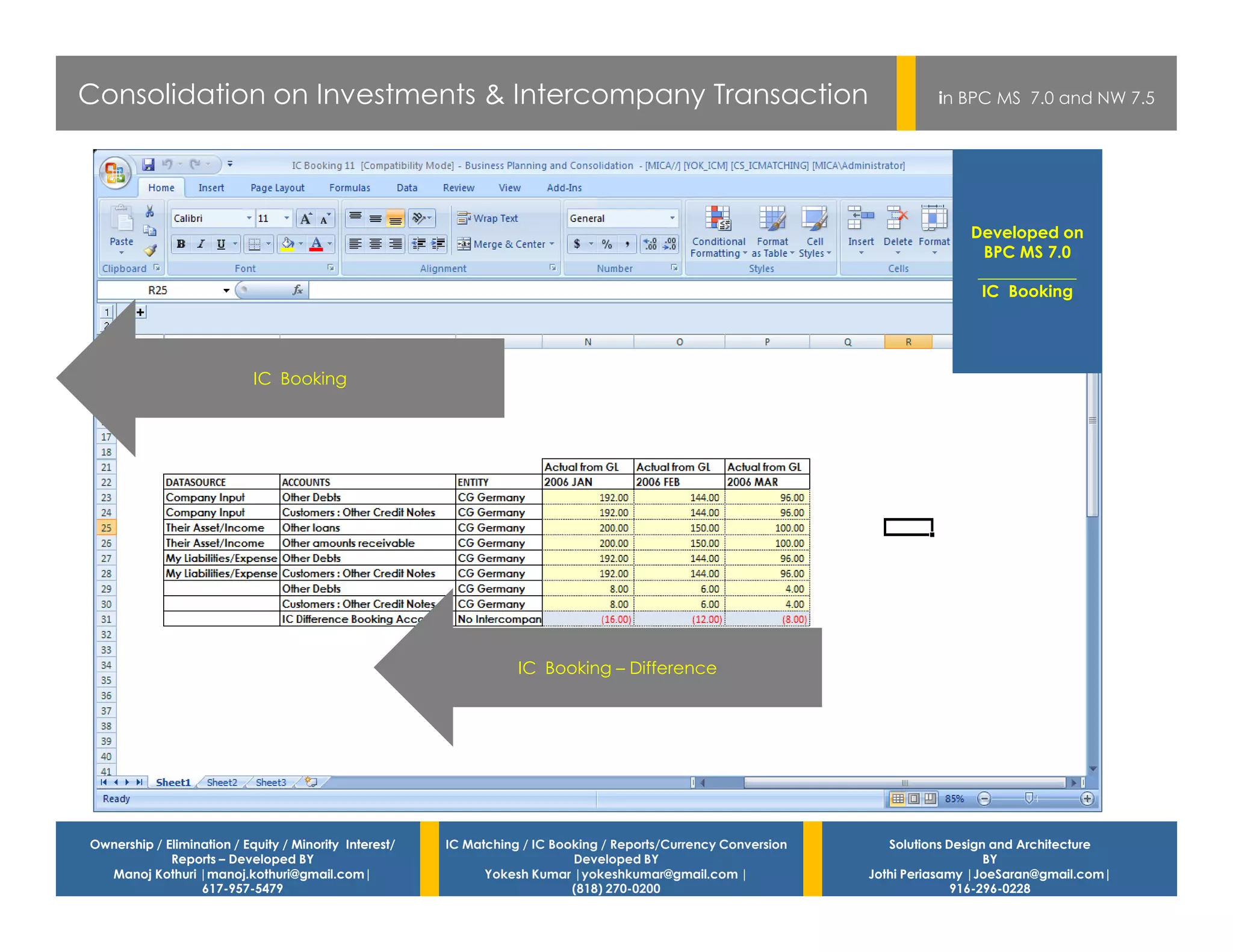This screenshot has width=1233, height=952.
Task: Open the text Orientation options
Action: [x=421, y=218]
